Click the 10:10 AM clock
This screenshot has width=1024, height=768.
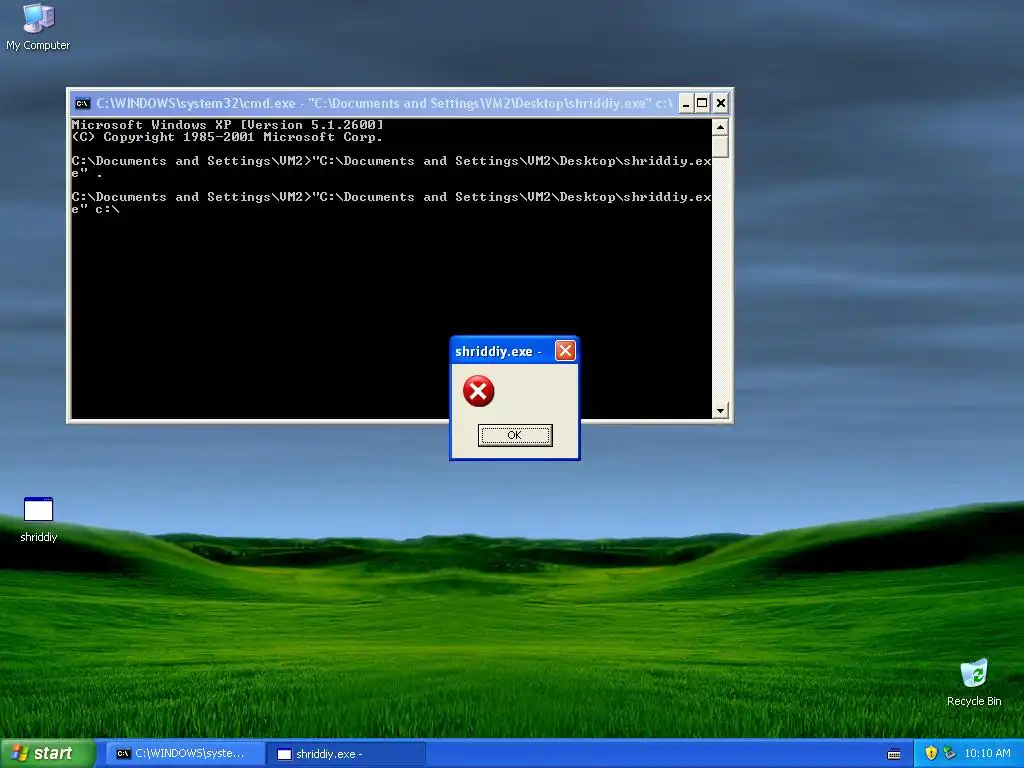pos(987,753)
